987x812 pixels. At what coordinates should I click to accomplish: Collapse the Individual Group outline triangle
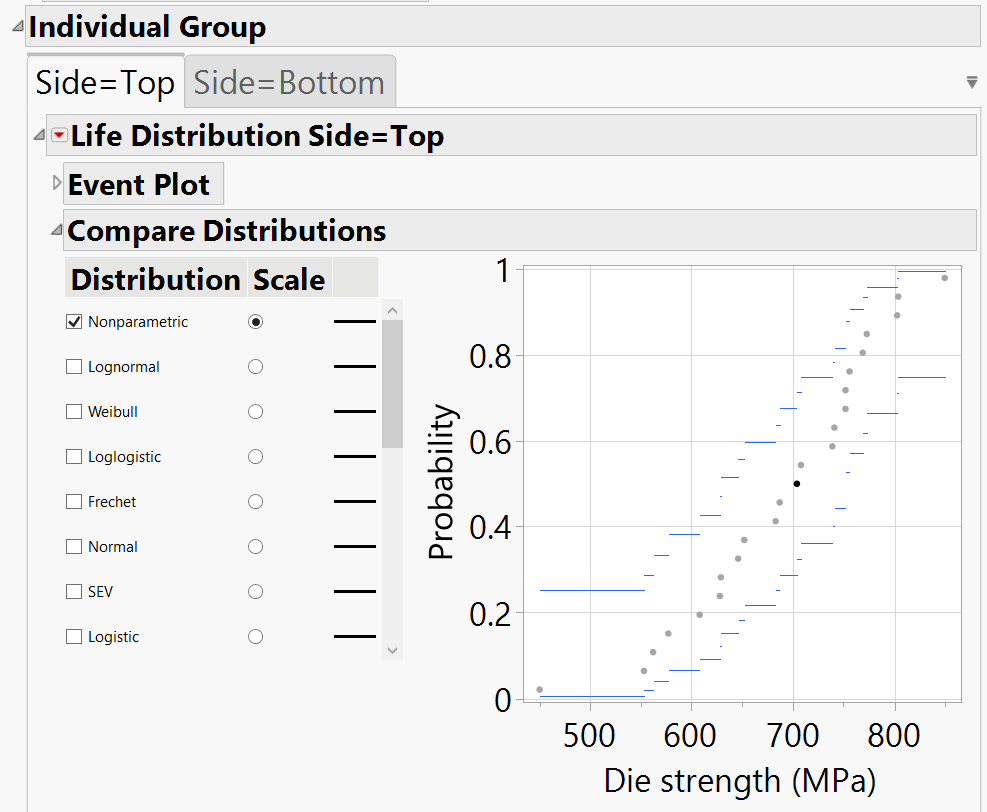coord(16,27)
